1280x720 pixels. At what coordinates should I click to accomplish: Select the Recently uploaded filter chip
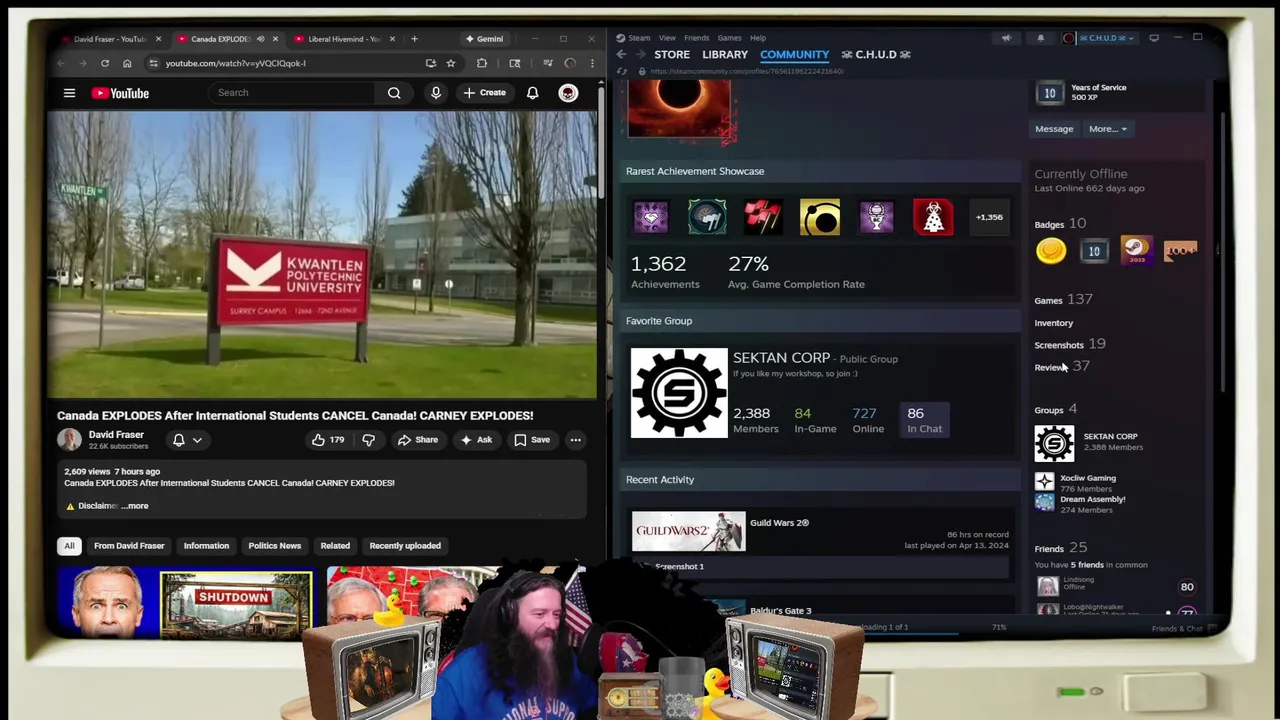pos(405,546)
